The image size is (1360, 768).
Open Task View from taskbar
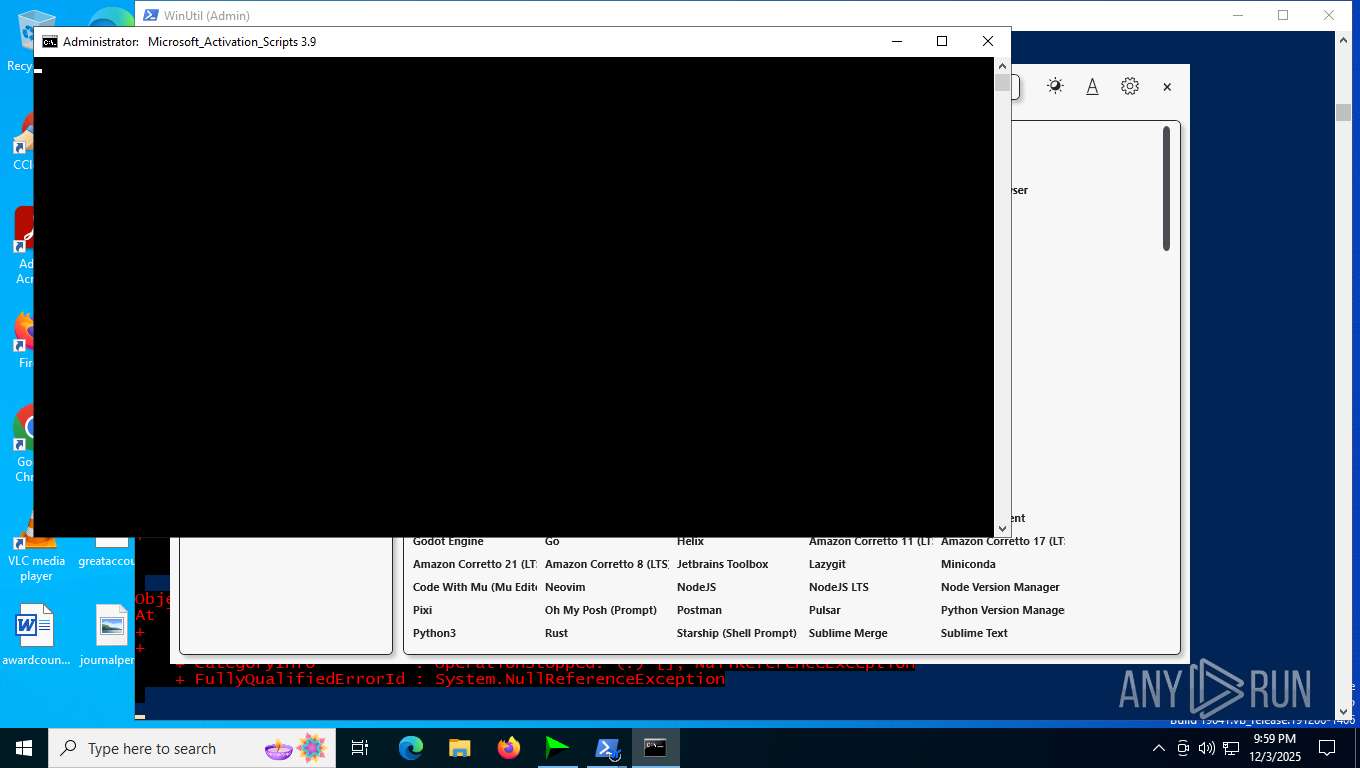pyautogui.click(x=360, y=748)
